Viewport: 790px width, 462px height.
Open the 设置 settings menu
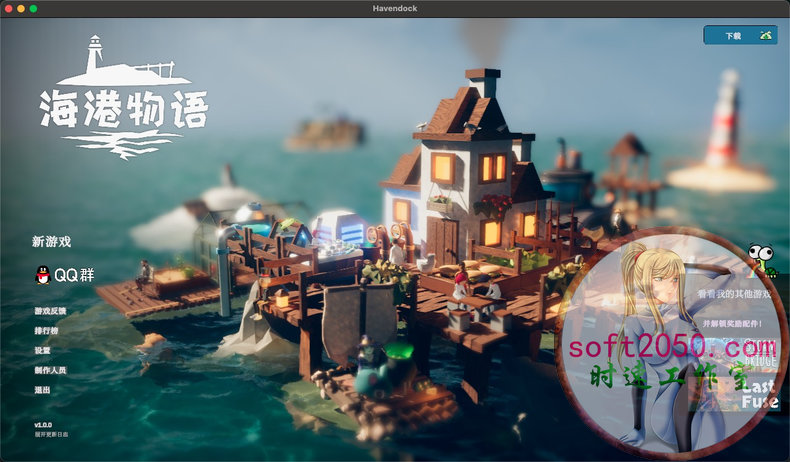pos(42,351)
